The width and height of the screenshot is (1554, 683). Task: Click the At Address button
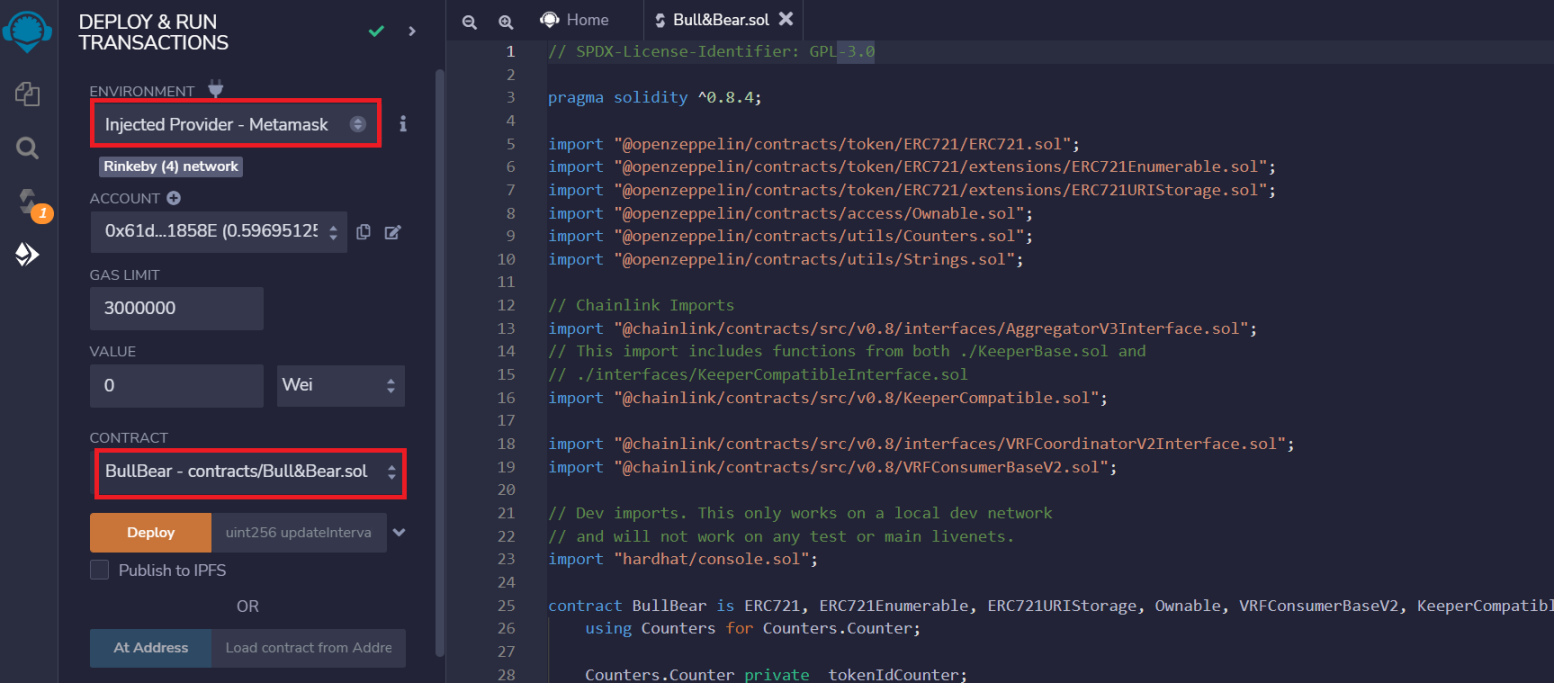coord(151,648)
